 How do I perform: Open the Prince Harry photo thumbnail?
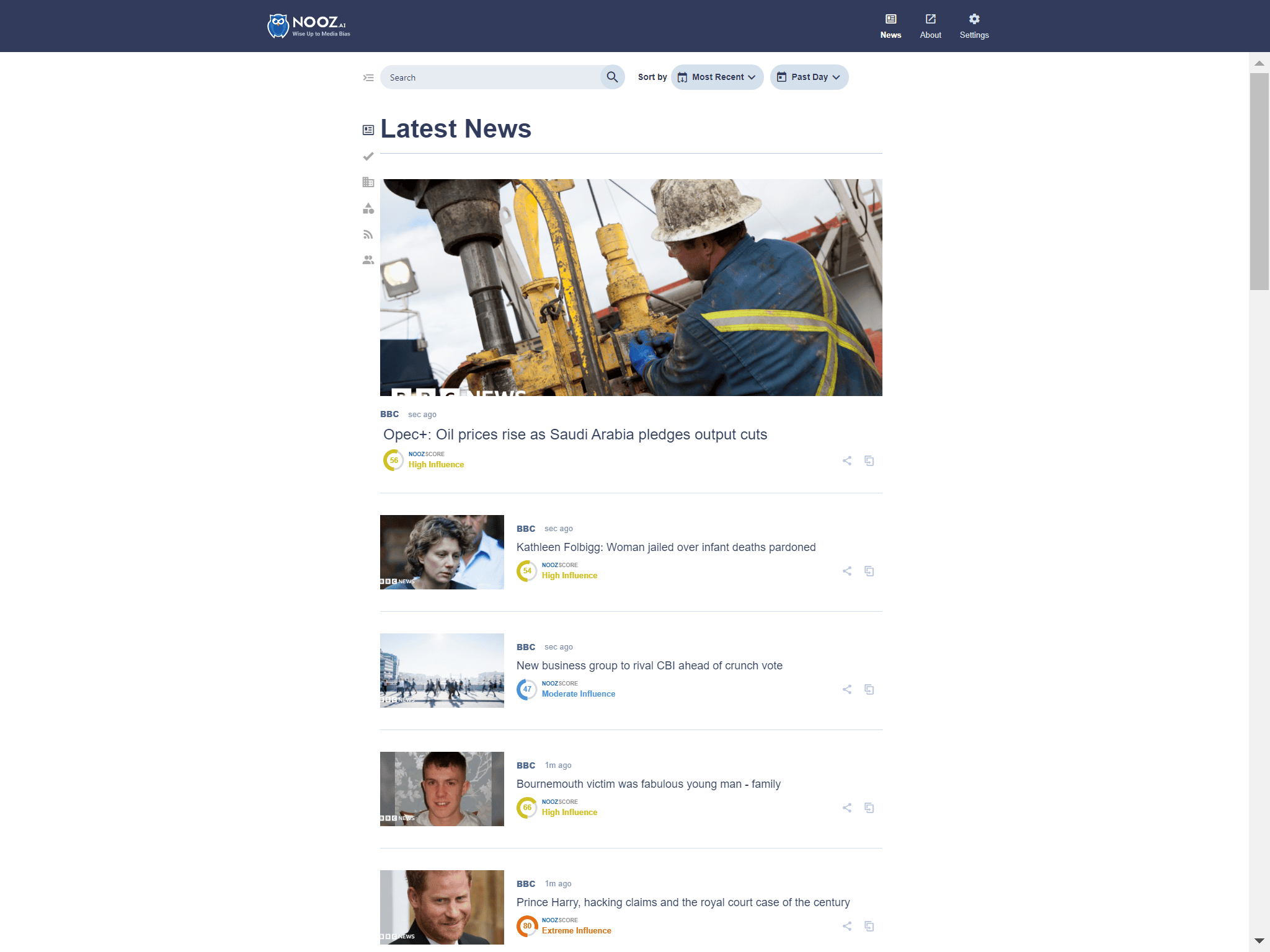442,907
